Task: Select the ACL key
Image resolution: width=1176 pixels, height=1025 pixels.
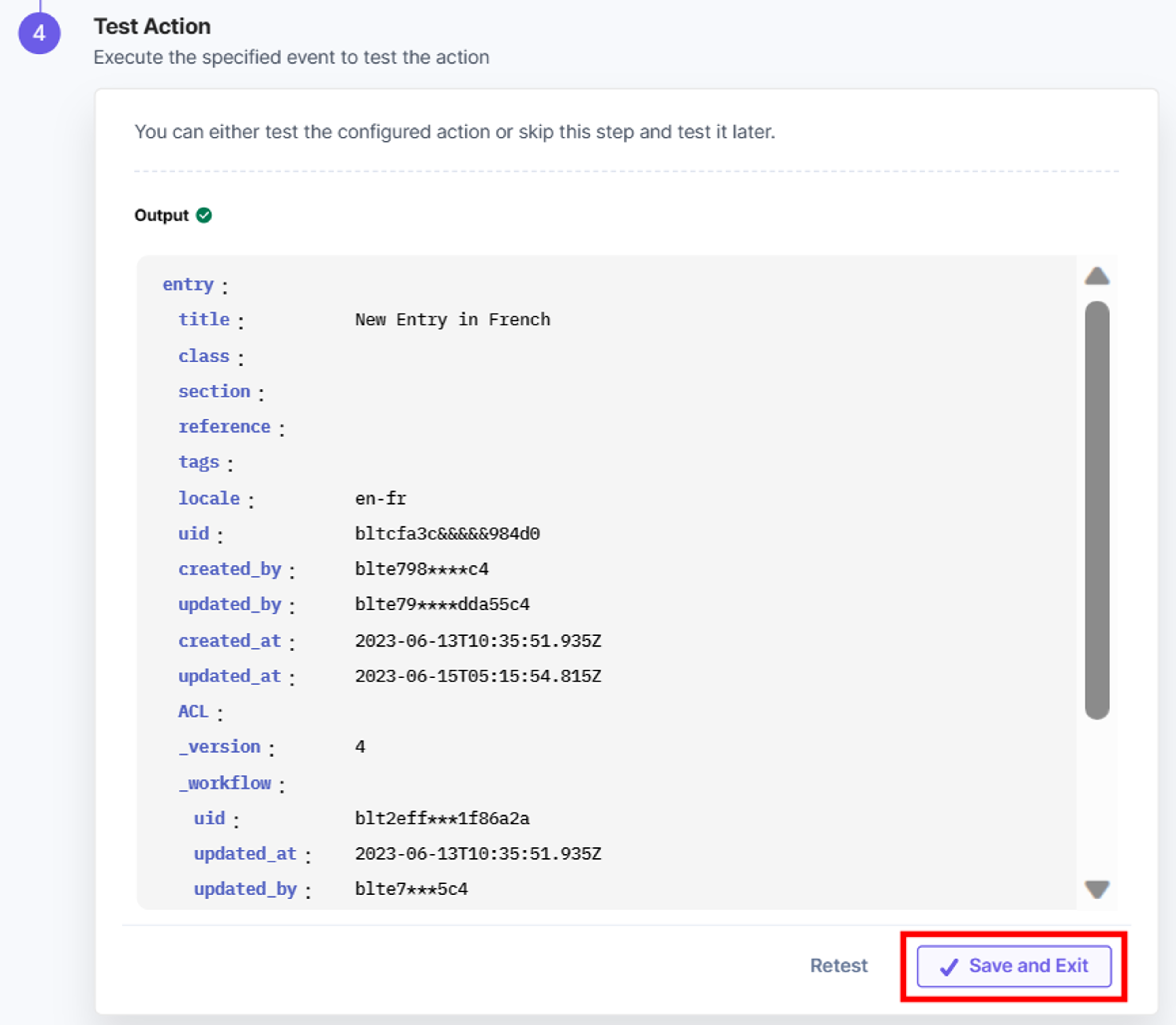Action: point(193,711)
